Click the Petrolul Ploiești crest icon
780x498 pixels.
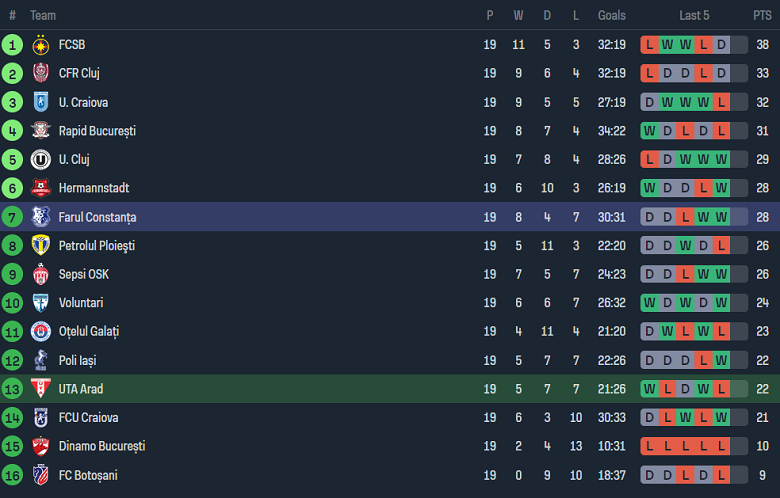(x=41, y=246)
